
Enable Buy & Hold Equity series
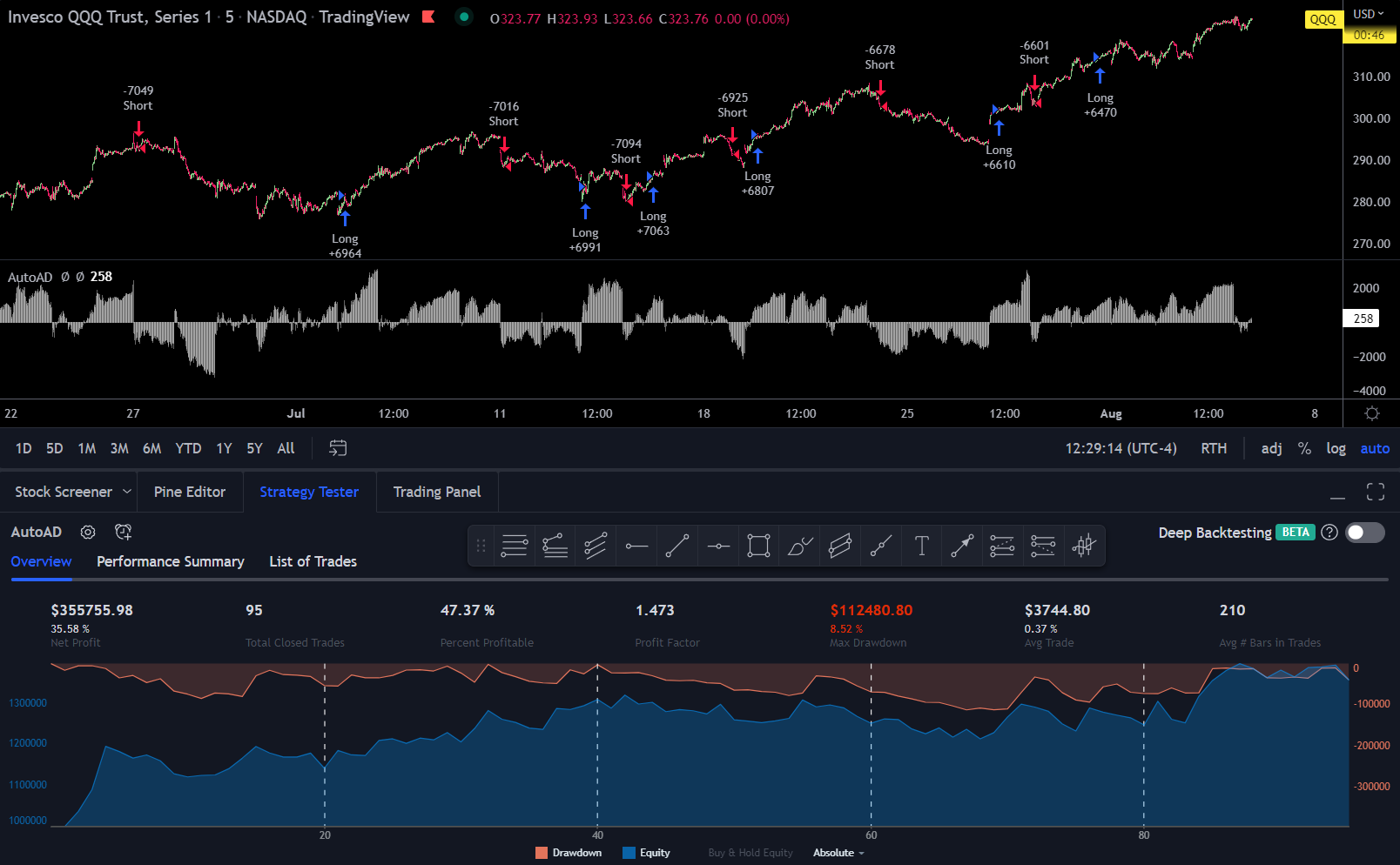[750, 853]
